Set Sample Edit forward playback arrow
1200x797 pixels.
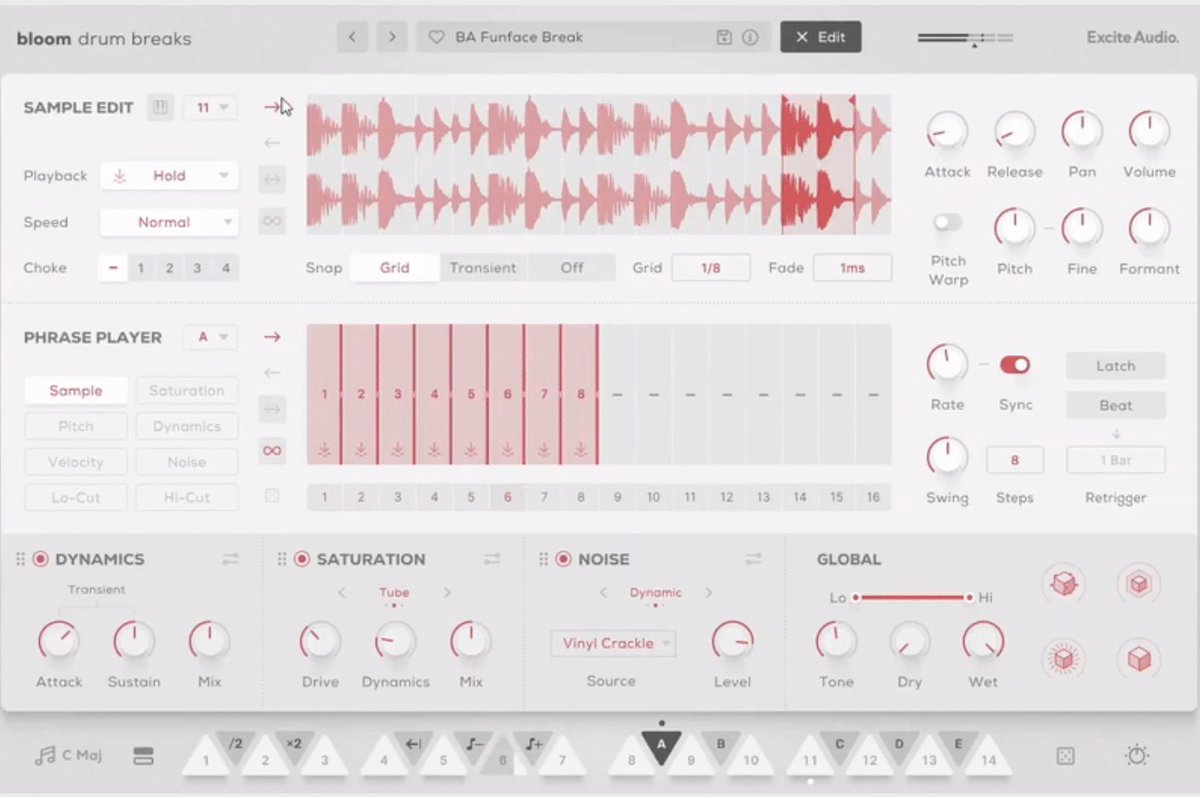click(272, 107)
